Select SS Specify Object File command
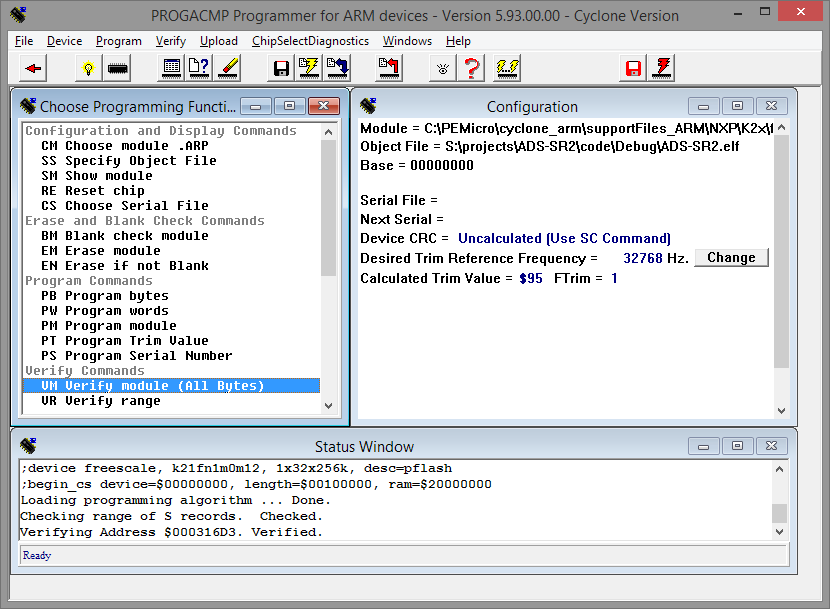 (172, 160)
